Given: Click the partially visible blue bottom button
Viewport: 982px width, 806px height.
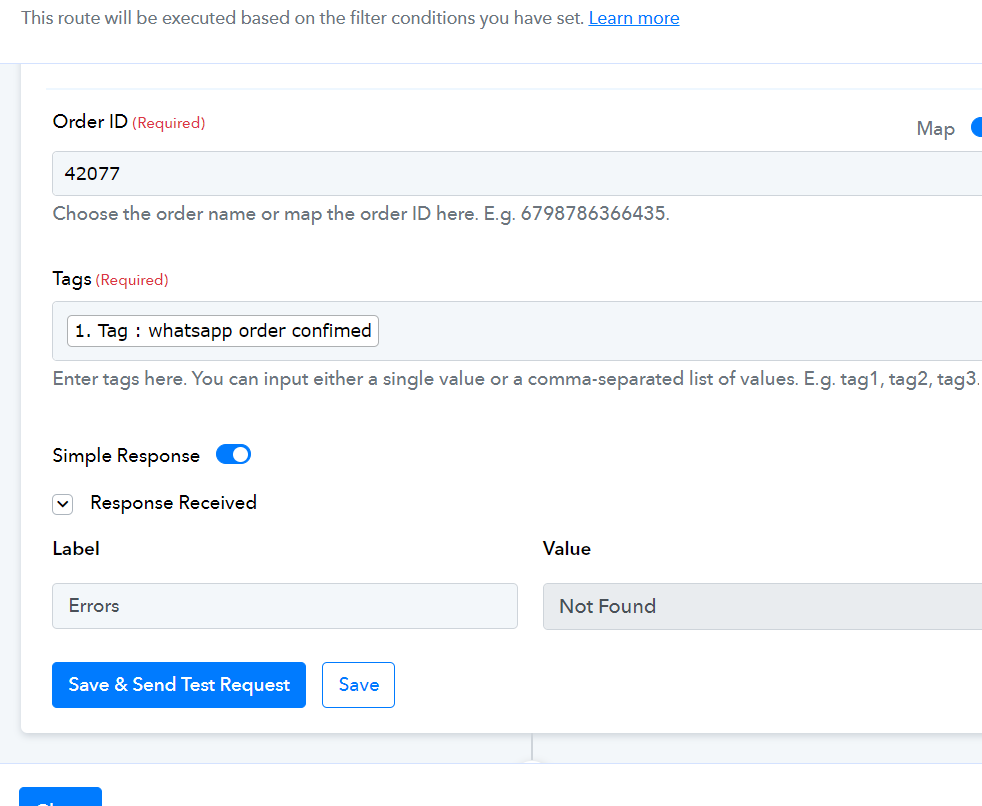Looking at the screenshot, I should coord(60,797).
